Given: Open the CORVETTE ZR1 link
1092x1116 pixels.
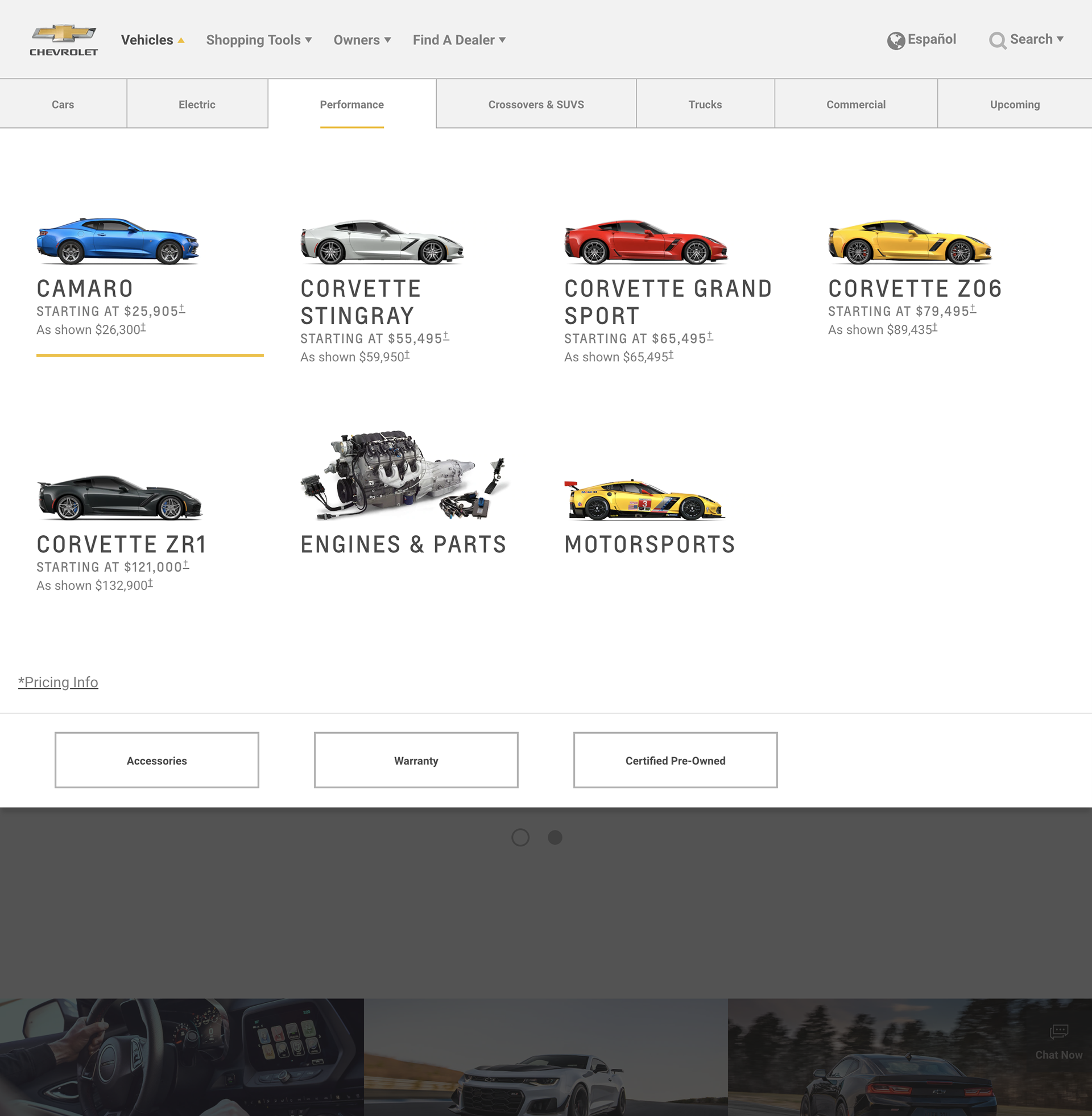Looking at the screenshot, I should 122,544.
